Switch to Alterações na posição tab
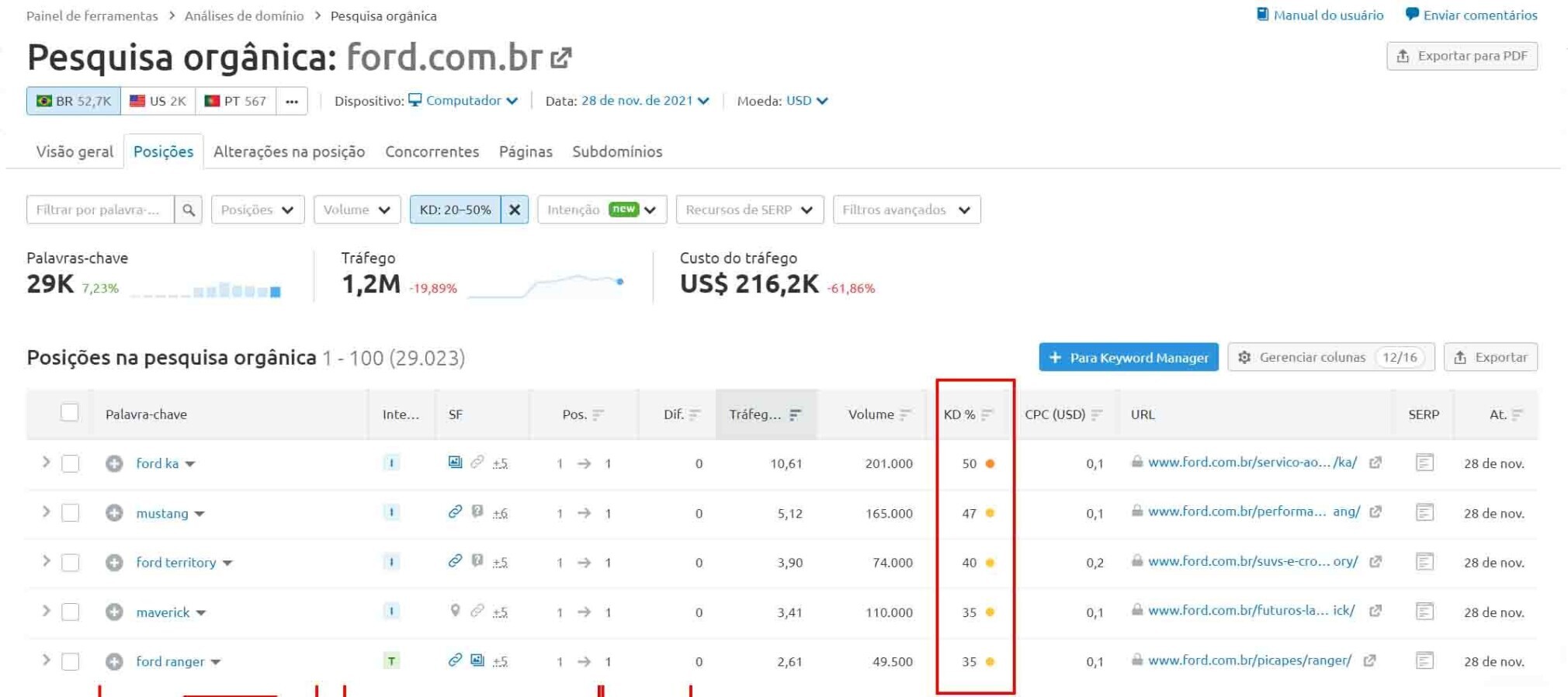This screenshot has width=1568, height=697. coord(289,151)
